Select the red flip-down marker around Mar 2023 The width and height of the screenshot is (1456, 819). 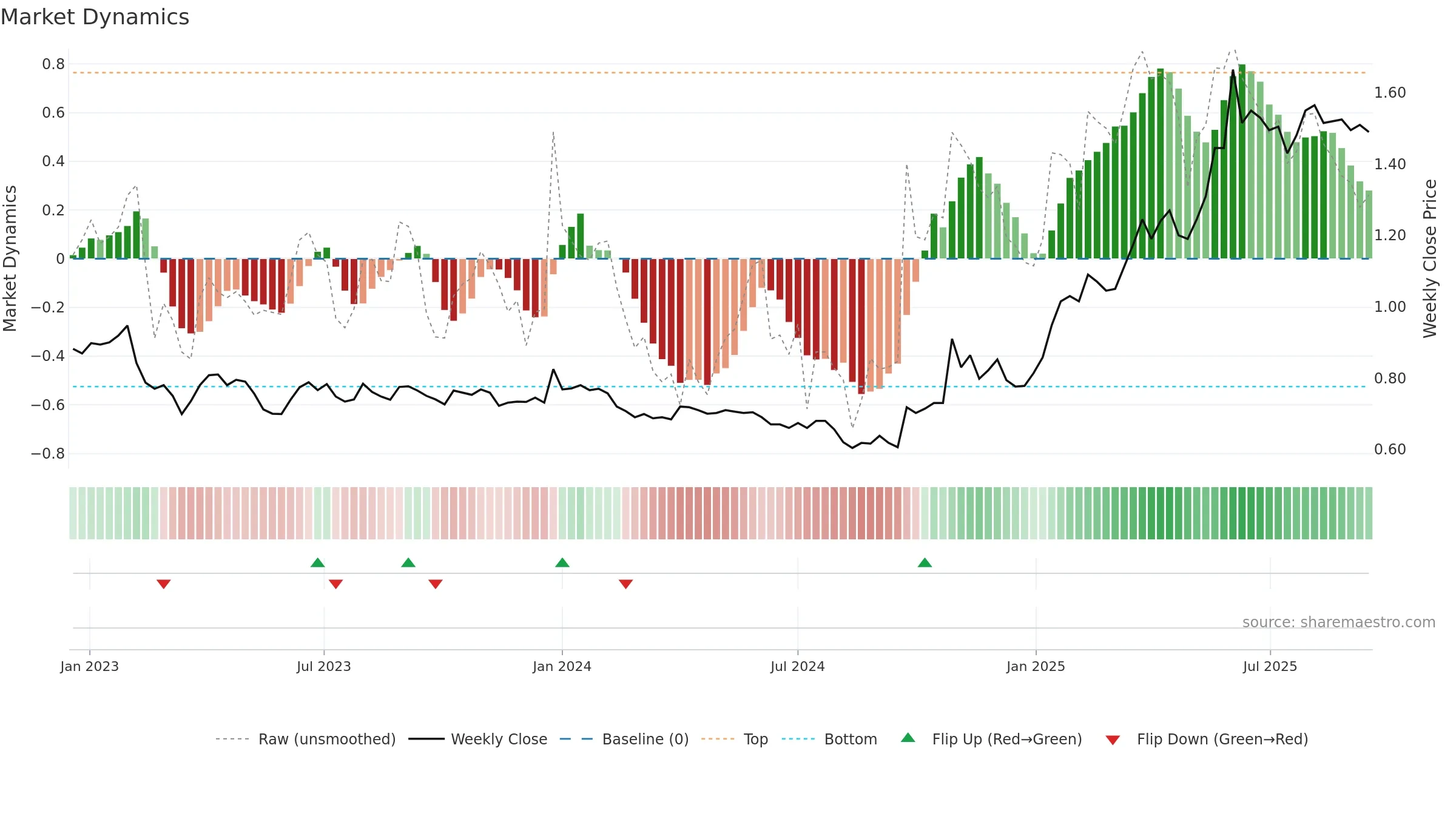pyautogui.click(x=164, y=584)
